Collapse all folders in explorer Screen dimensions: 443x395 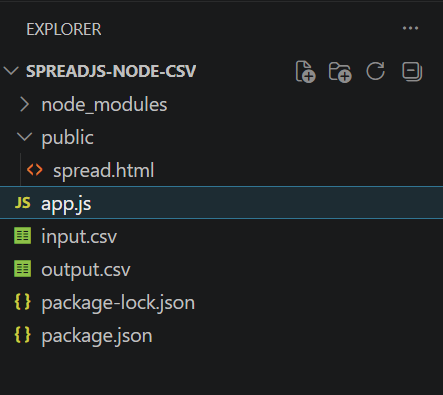click(x=412, y=71)
